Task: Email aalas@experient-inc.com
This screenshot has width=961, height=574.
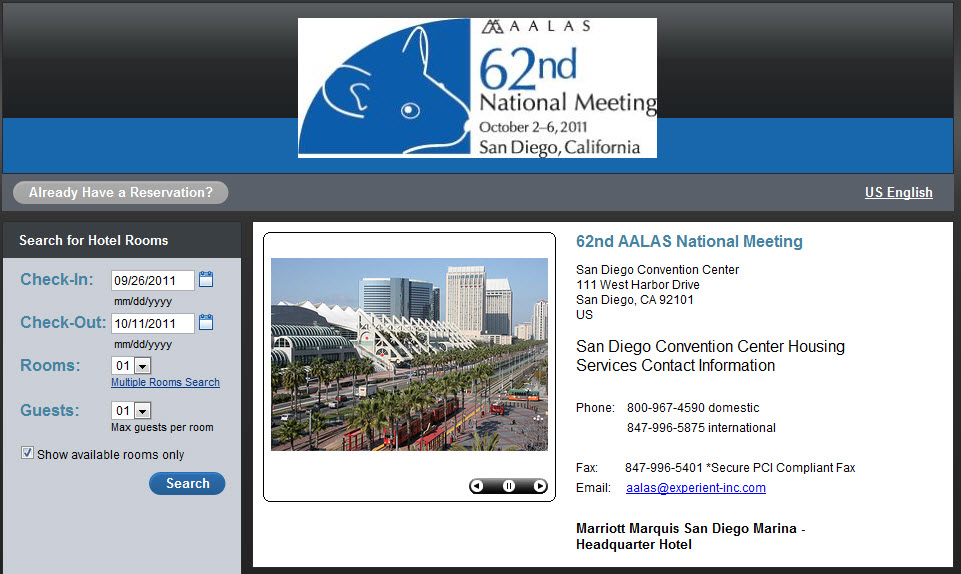Action: click(x=696, y=488)
